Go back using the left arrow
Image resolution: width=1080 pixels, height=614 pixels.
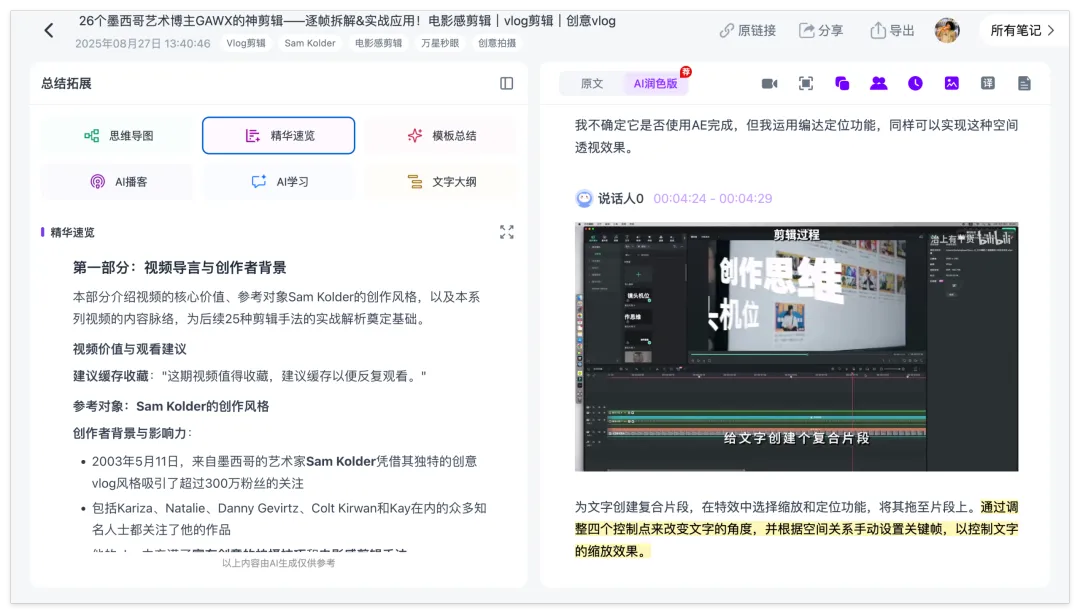click(49, 30)
